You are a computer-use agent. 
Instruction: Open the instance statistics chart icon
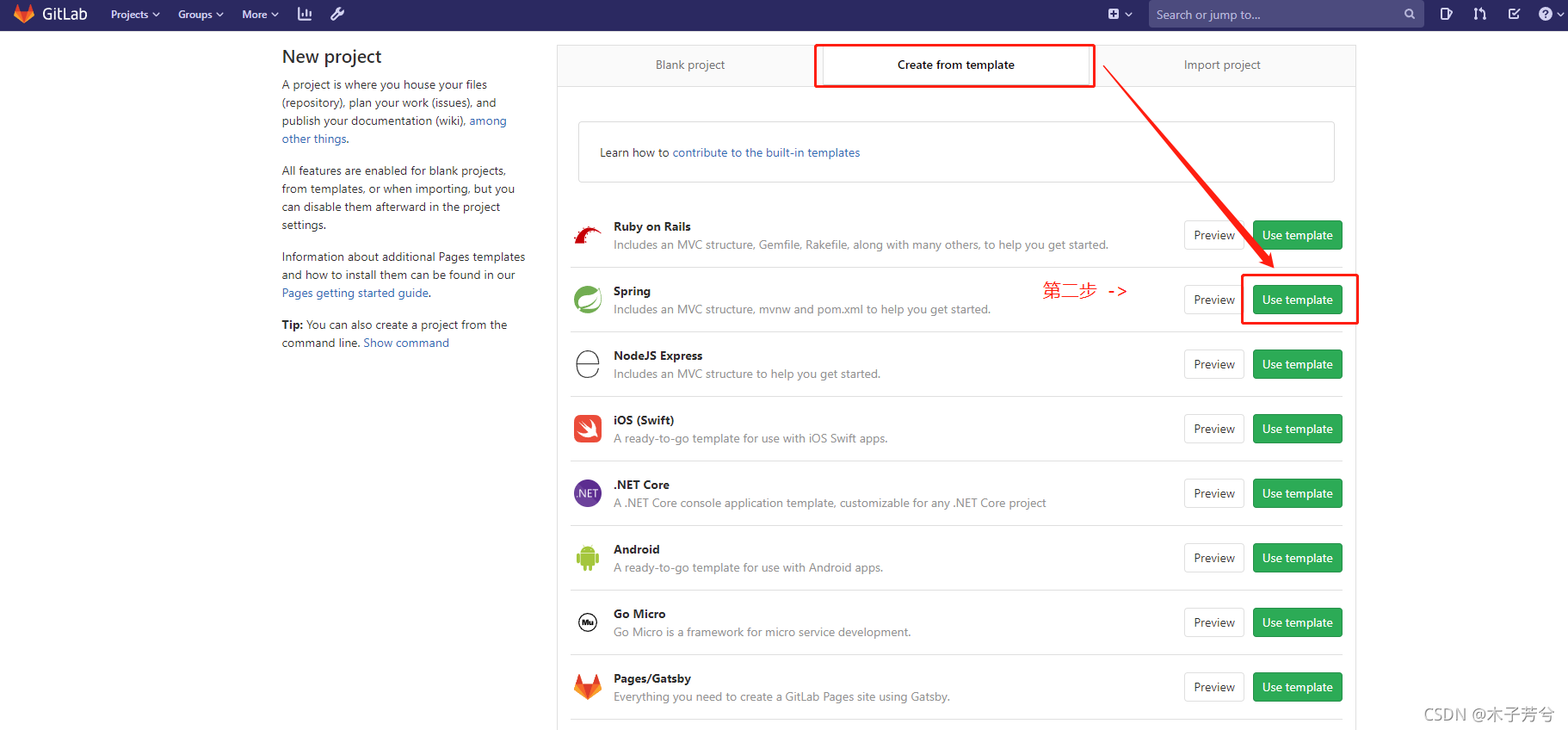[305, 14]
